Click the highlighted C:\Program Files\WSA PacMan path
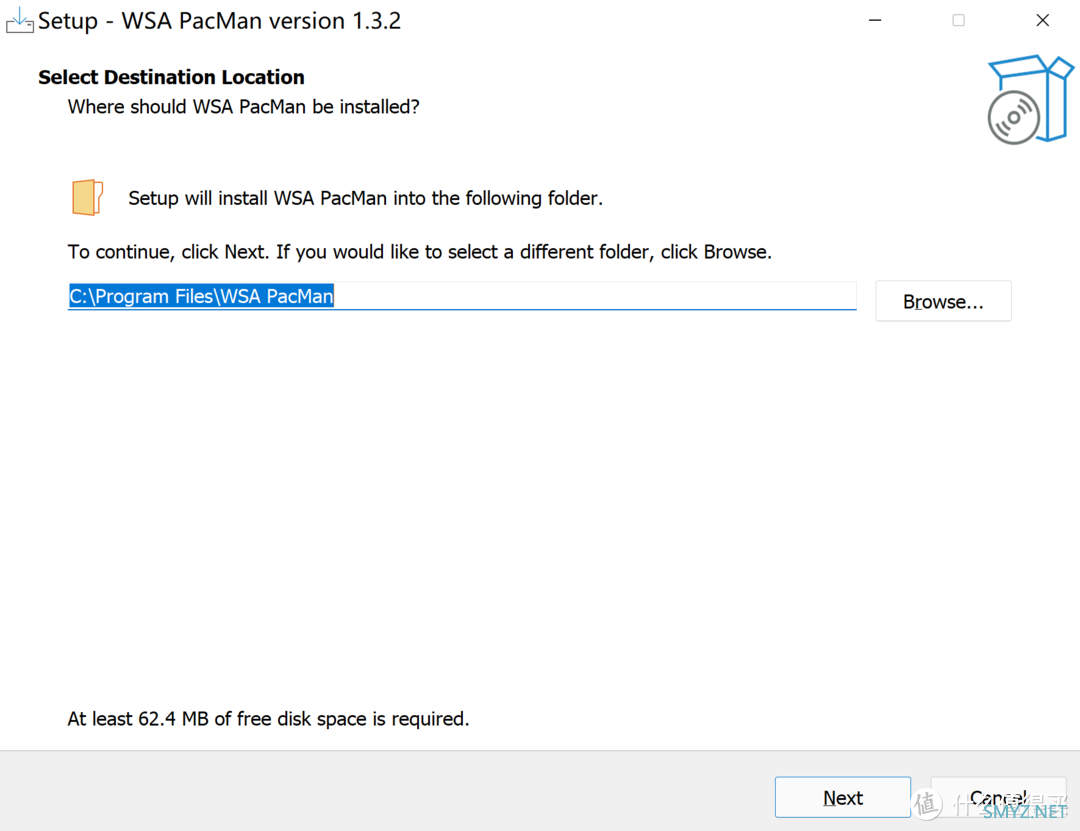This screenshot has height=831, width=1080. point(201,296)
